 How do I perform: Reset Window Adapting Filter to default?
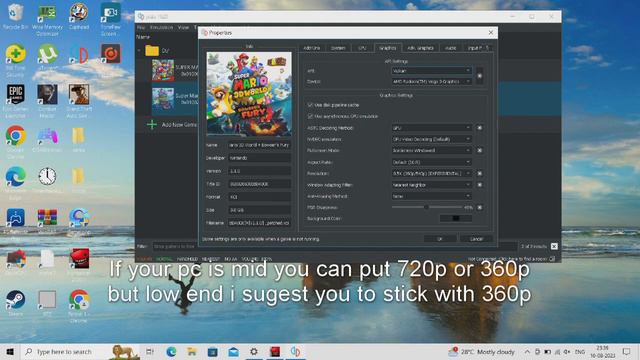pyautogui.click(x=480, y=185)
